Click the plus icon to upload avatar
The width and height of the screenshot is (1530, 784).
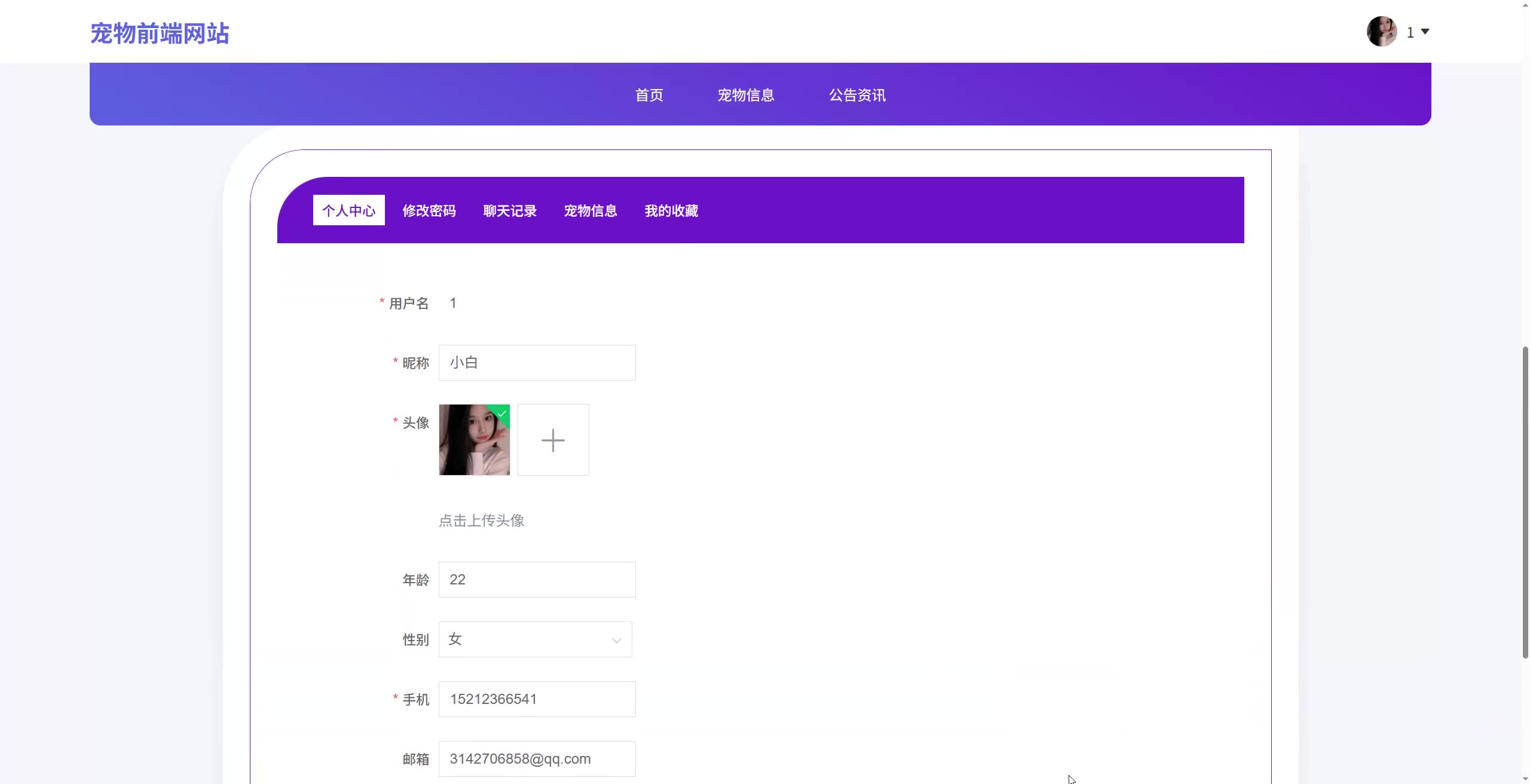point(553,440)
